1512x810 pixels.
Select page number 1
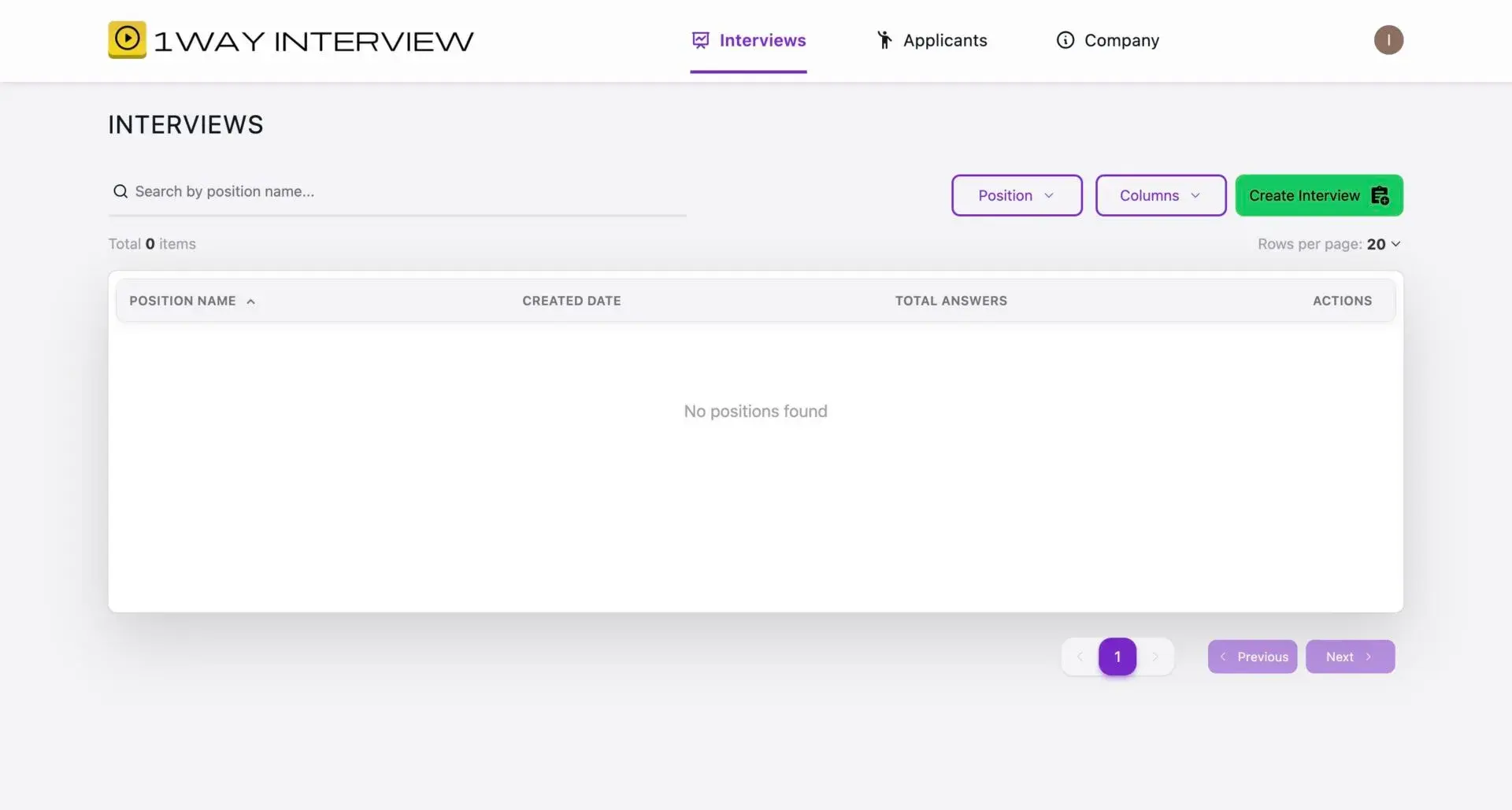coord(1117,657)
